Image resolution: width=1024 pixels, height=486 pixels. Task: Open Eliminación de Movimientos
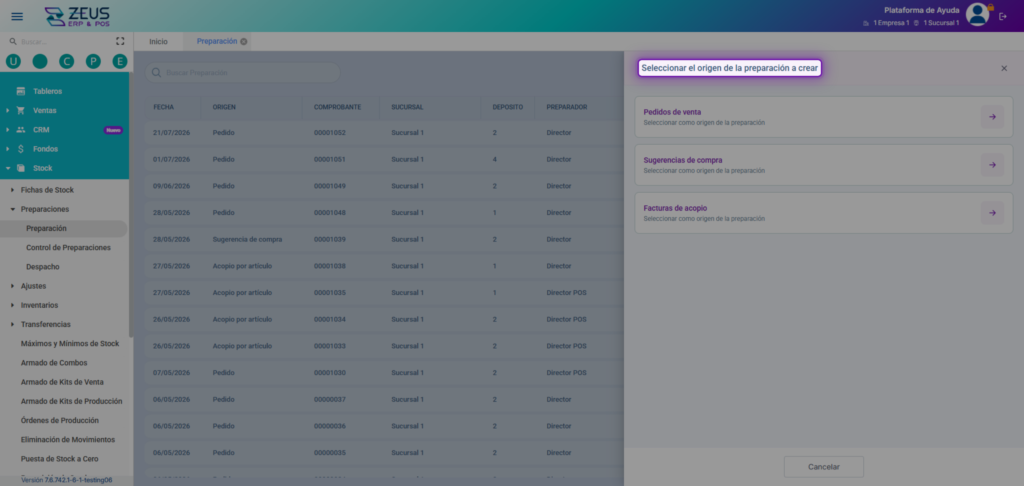click(x=68, y=440)
